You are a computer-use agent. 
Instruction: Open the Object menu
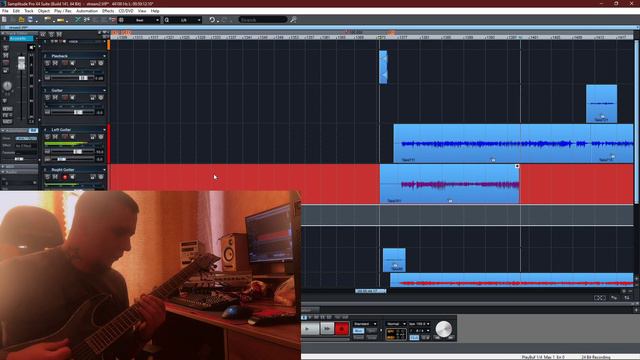[44, 11]
